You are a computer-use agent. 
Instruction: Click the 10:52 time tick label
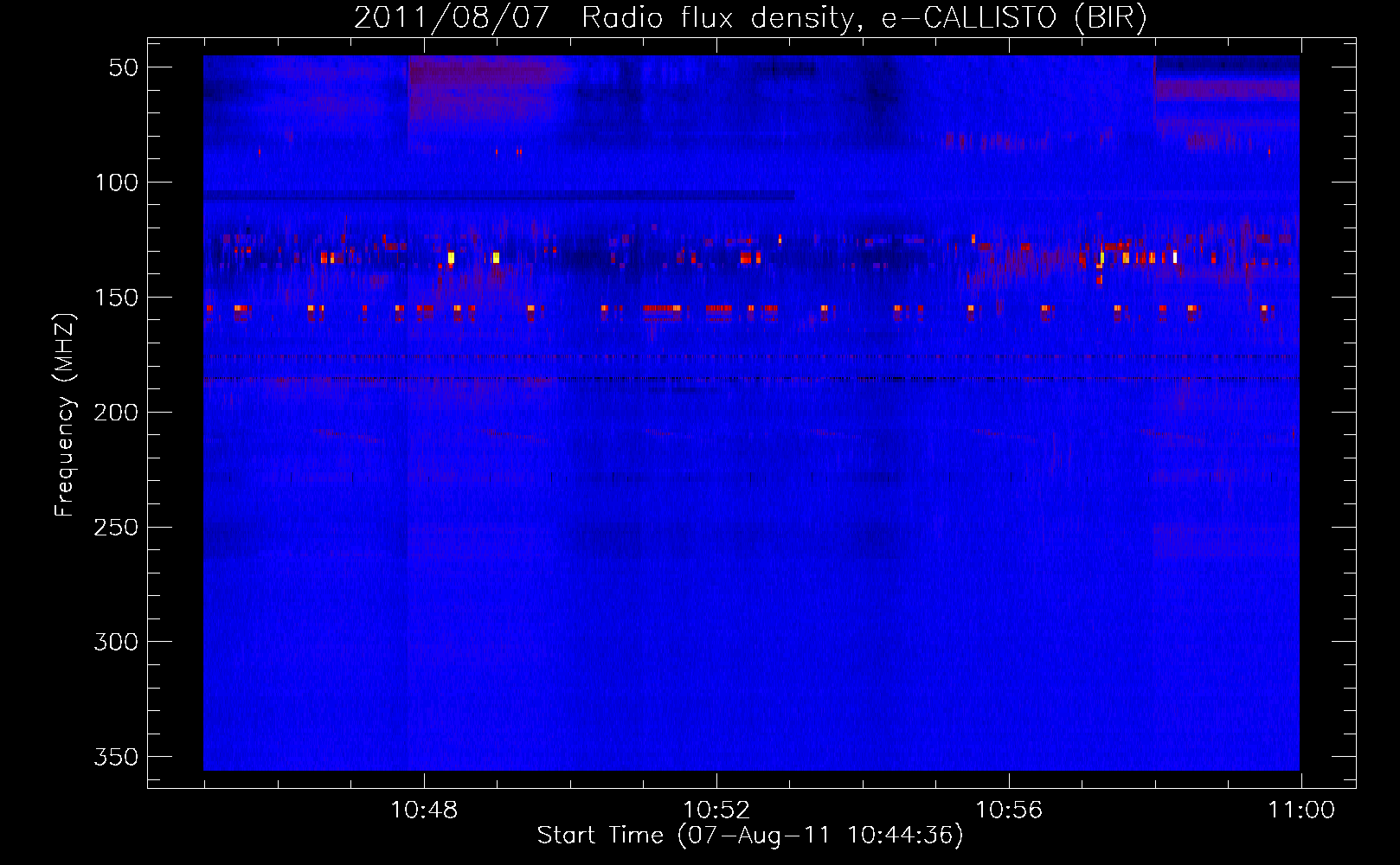716,811
